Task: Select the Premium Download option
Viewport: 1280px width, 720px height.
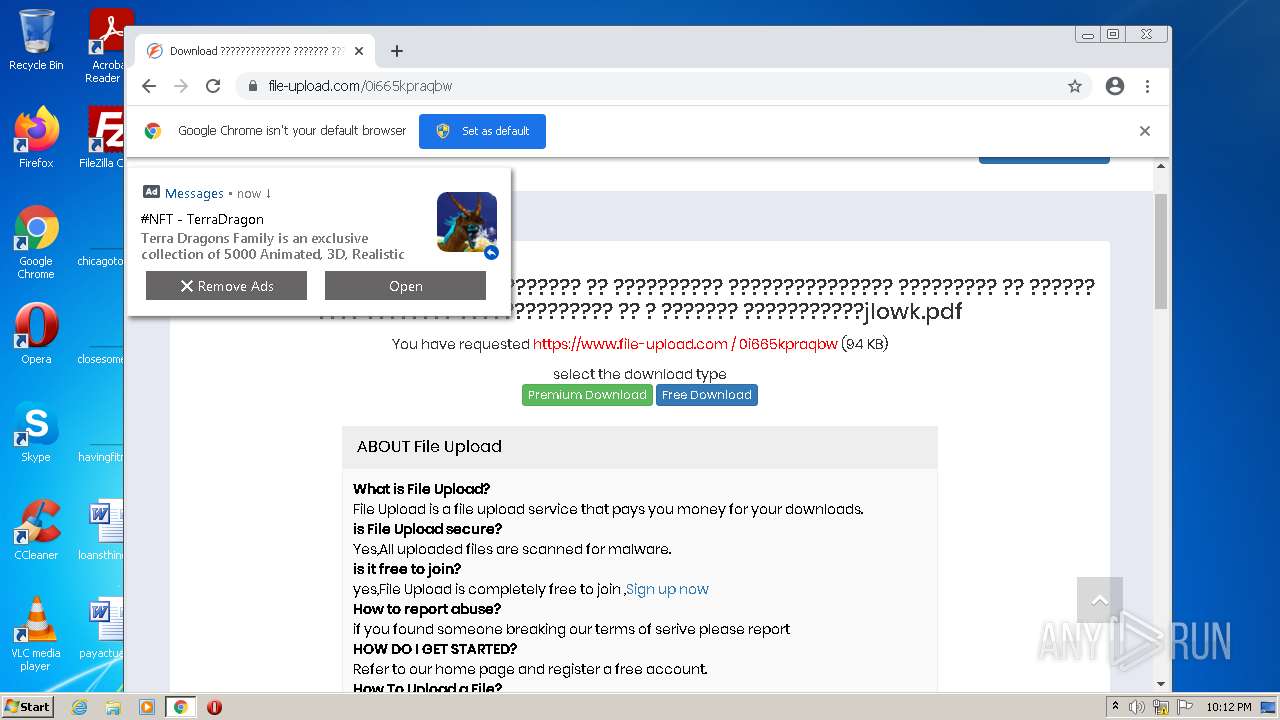Action: pos(587,395)
